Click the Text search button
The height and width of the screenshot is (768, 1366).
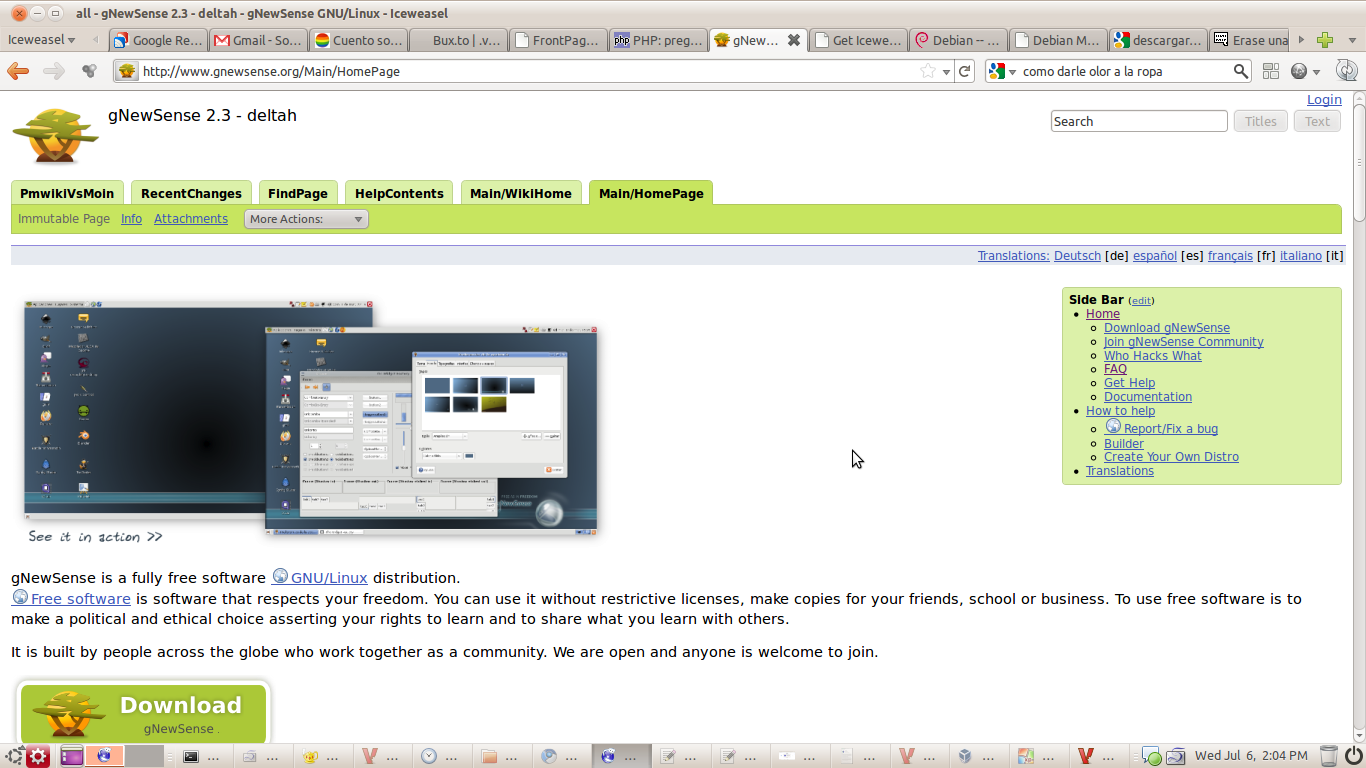tap(1317, 121)
